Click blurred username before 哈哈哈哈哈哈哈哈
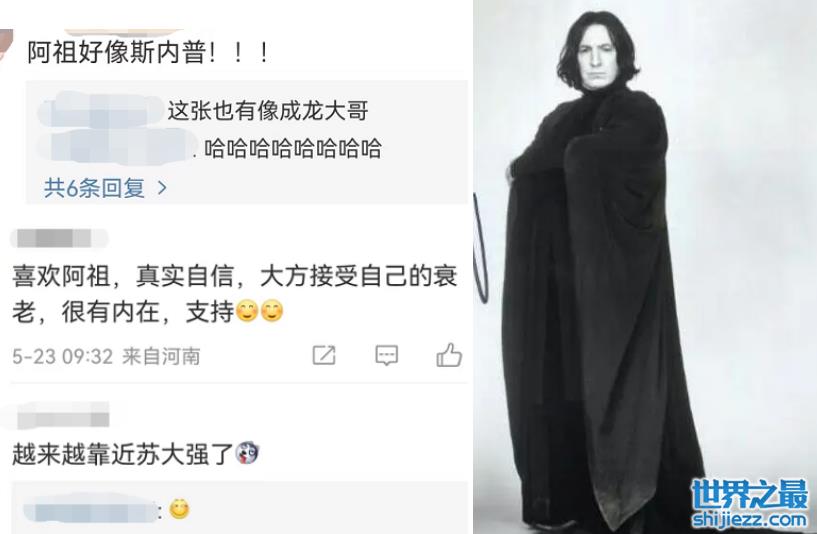 (121, 147)
